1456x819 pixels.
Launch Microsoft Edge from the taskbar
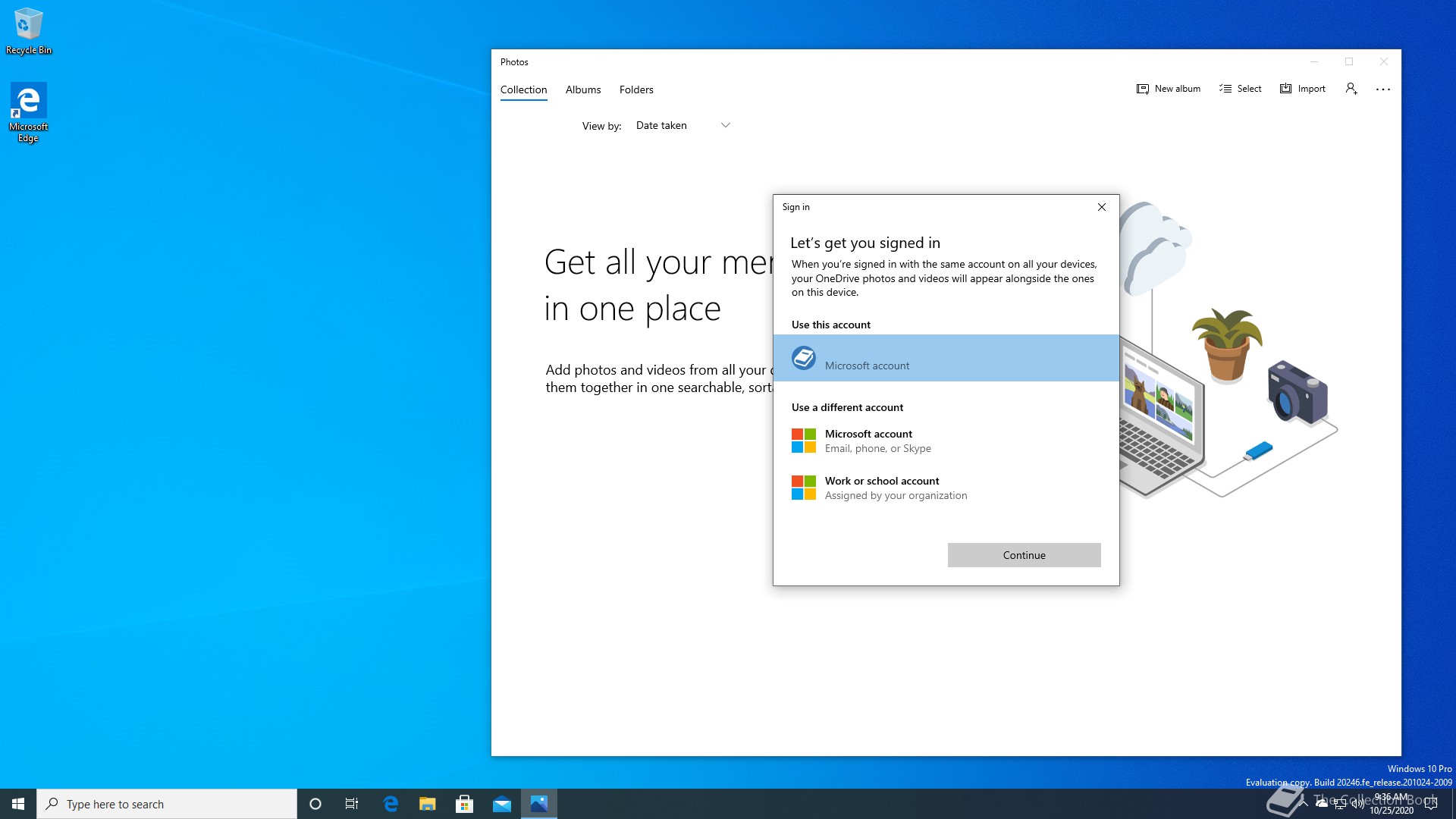click(x=391, y=804)
